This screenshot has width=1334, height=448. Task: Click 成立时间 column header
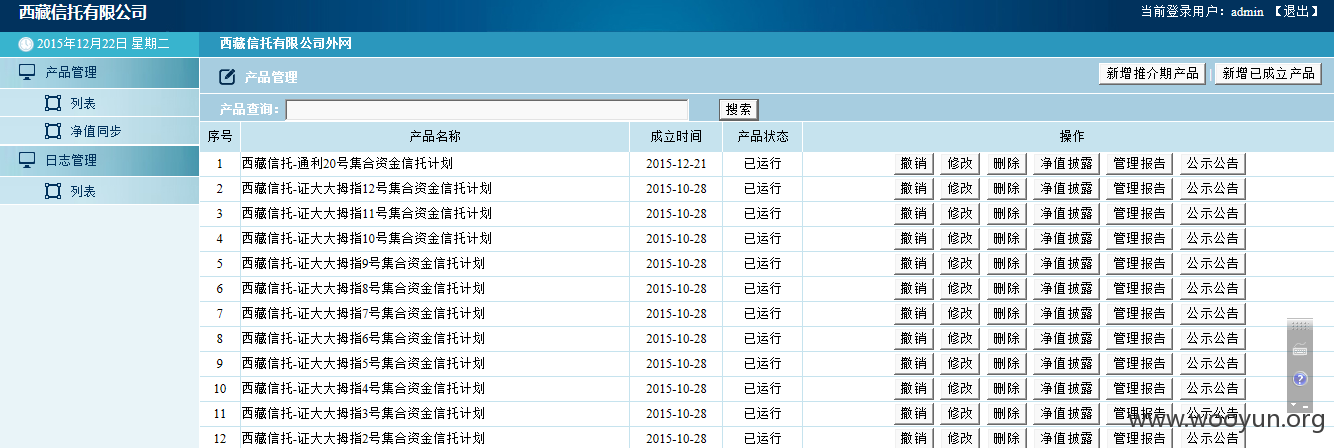pos(676,136)
